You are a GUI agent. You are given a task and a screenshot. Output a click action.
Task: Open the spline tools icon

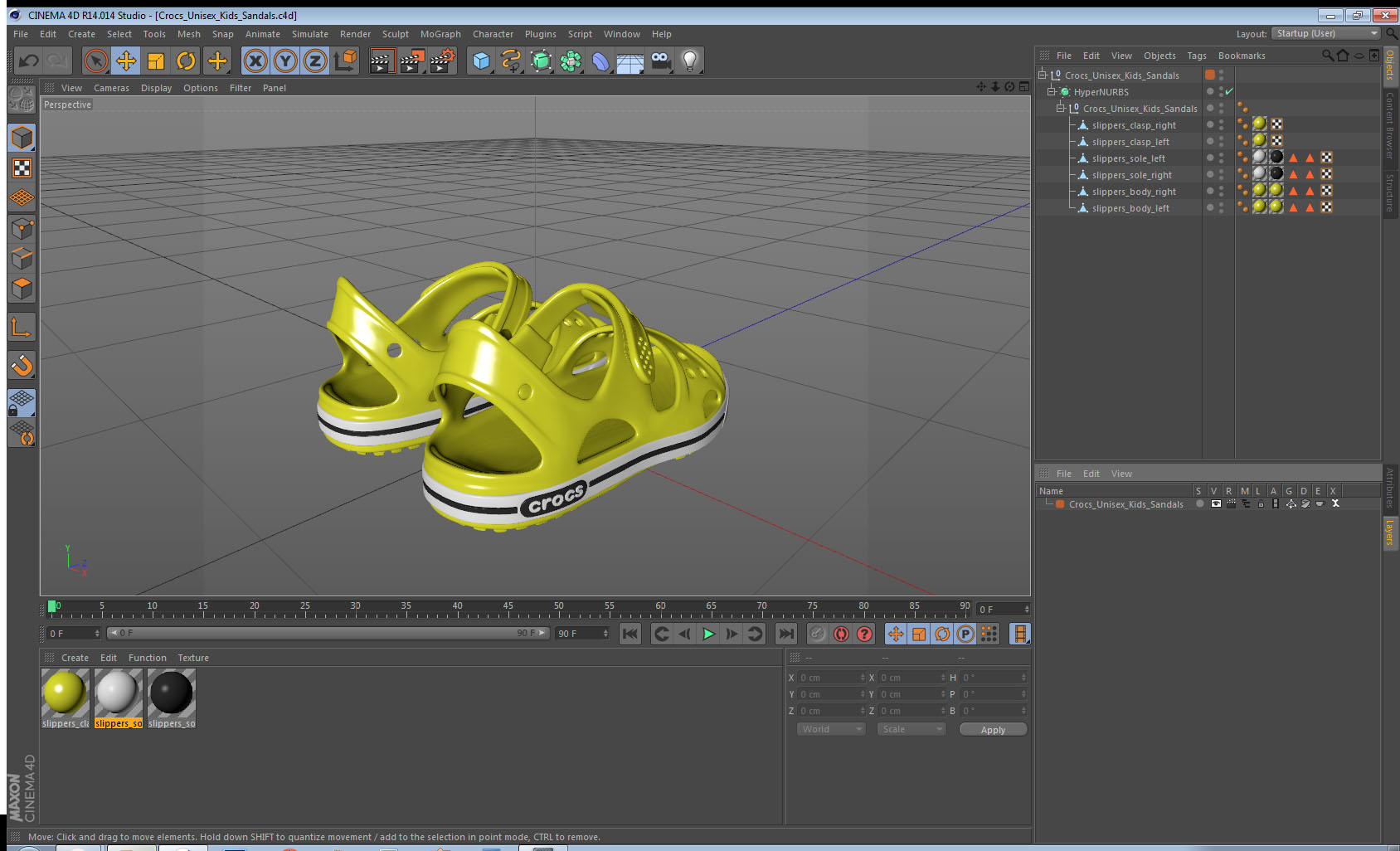[x=511, y=61]
